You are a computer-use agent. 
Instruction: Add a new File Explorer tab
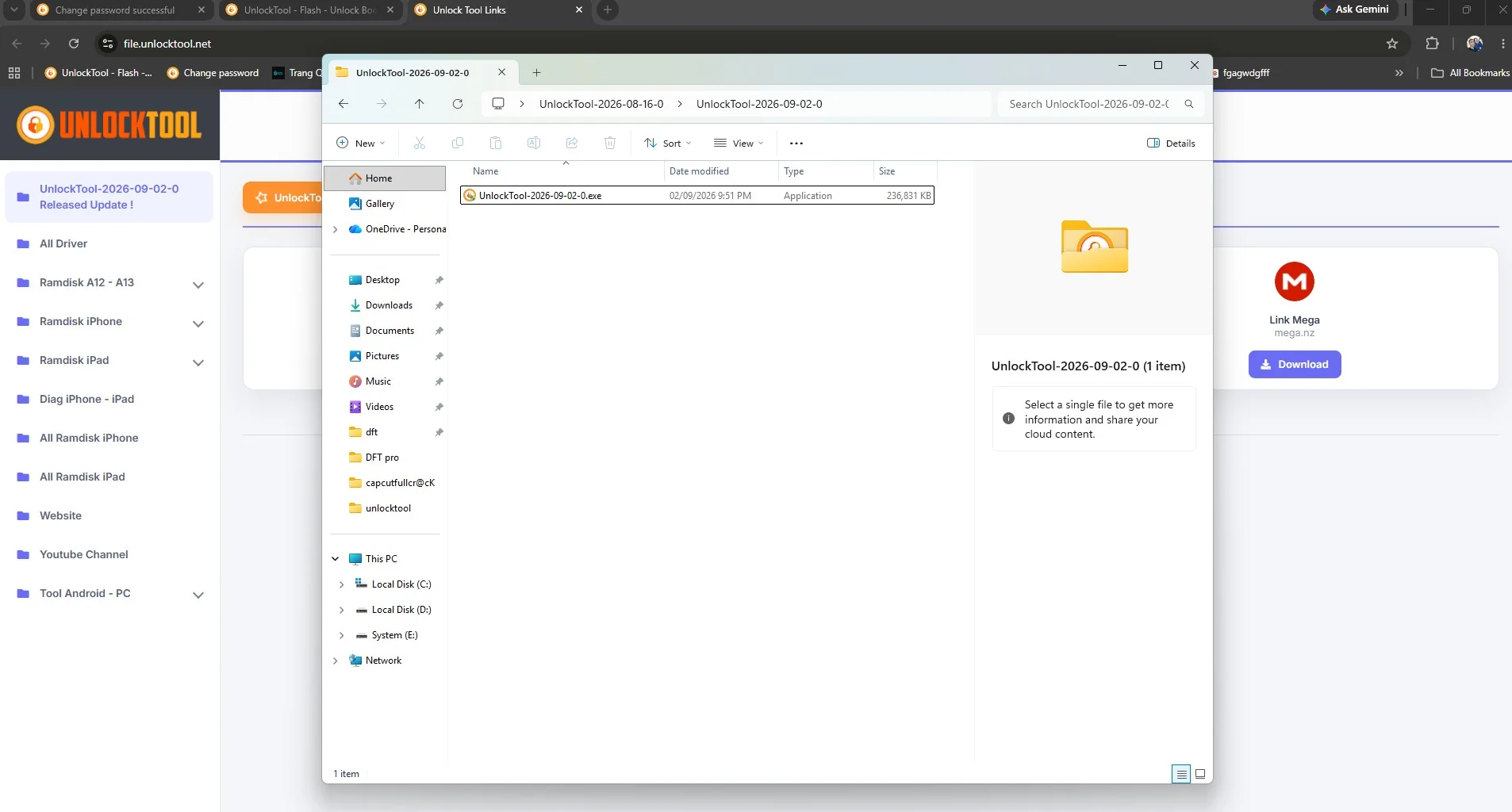click(536, 72)
